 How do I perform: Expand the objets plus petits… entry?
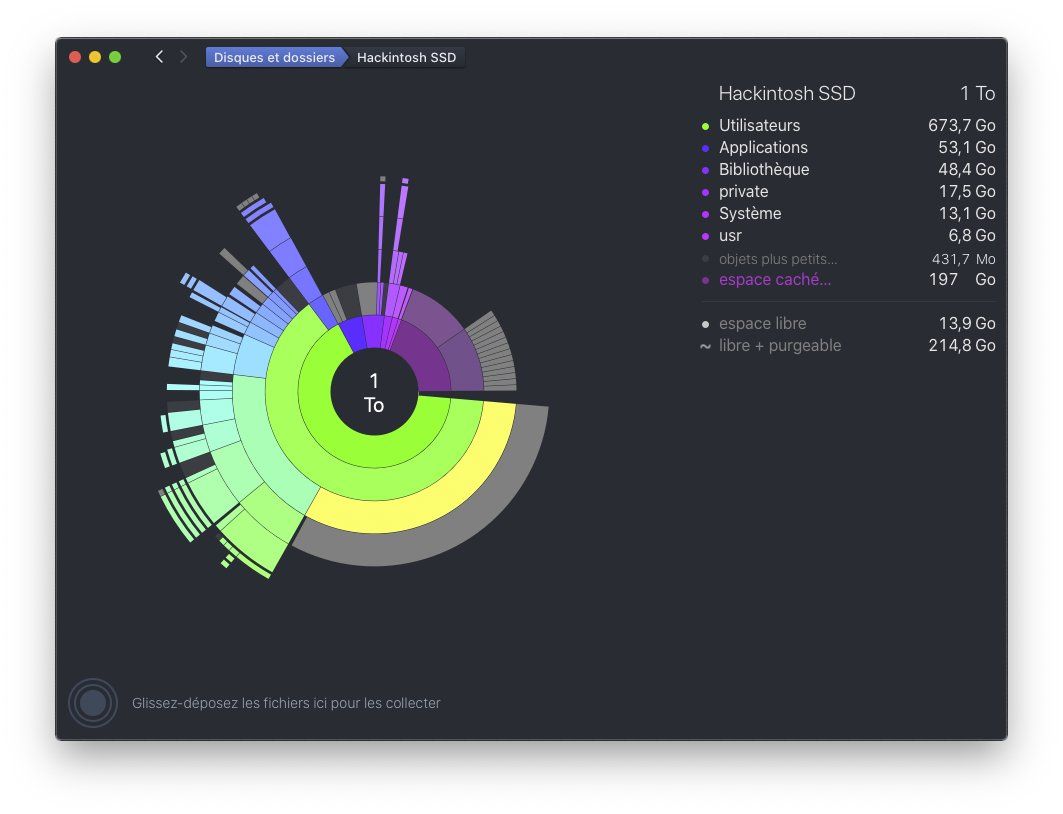[x=777, y=259]
